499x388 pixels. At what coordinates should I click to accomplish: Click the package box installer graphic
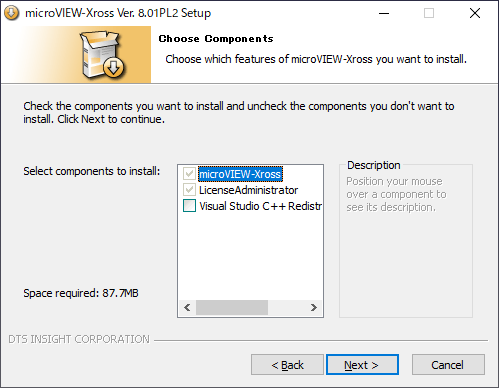(x=102, y=54)
